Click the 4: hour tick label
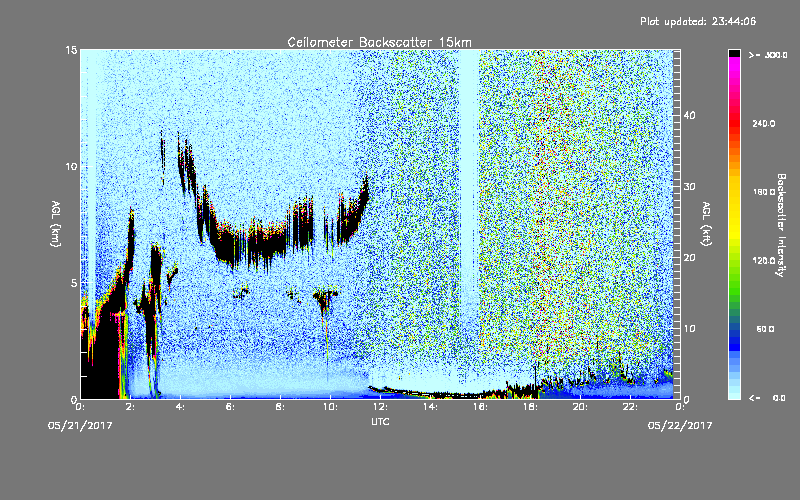 (180, 407)
